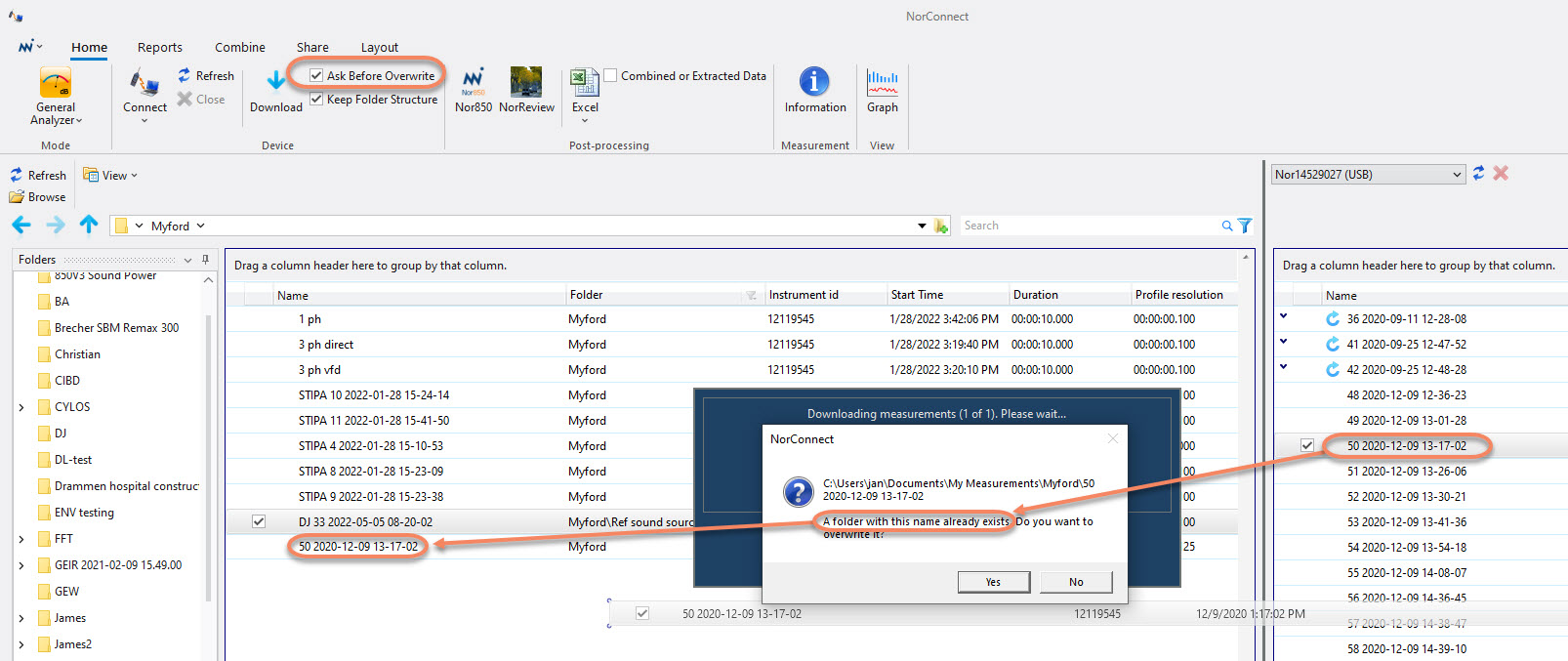Click the Download arrow icon
The image size is (1568, 661).
click(x=276, y=81)
